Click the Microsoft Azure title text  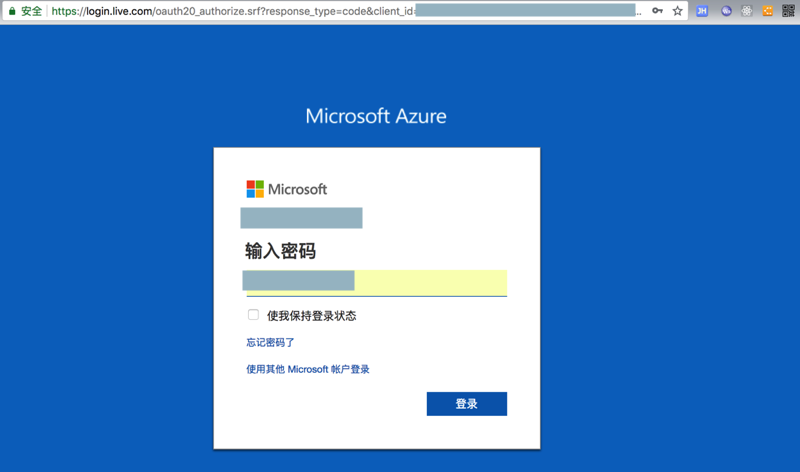point(376,116)
